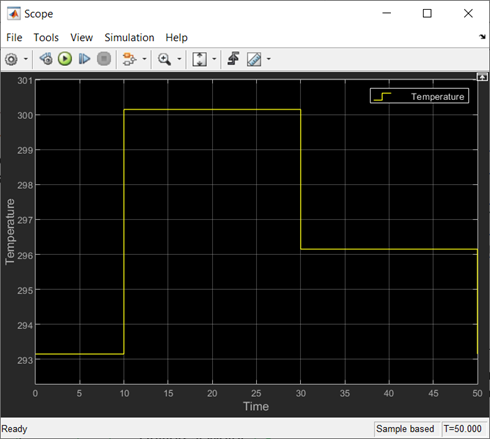Open the Configuration Properties gear icon
Image resolution: width=490 pixels, height=439 pixels.
11,59
